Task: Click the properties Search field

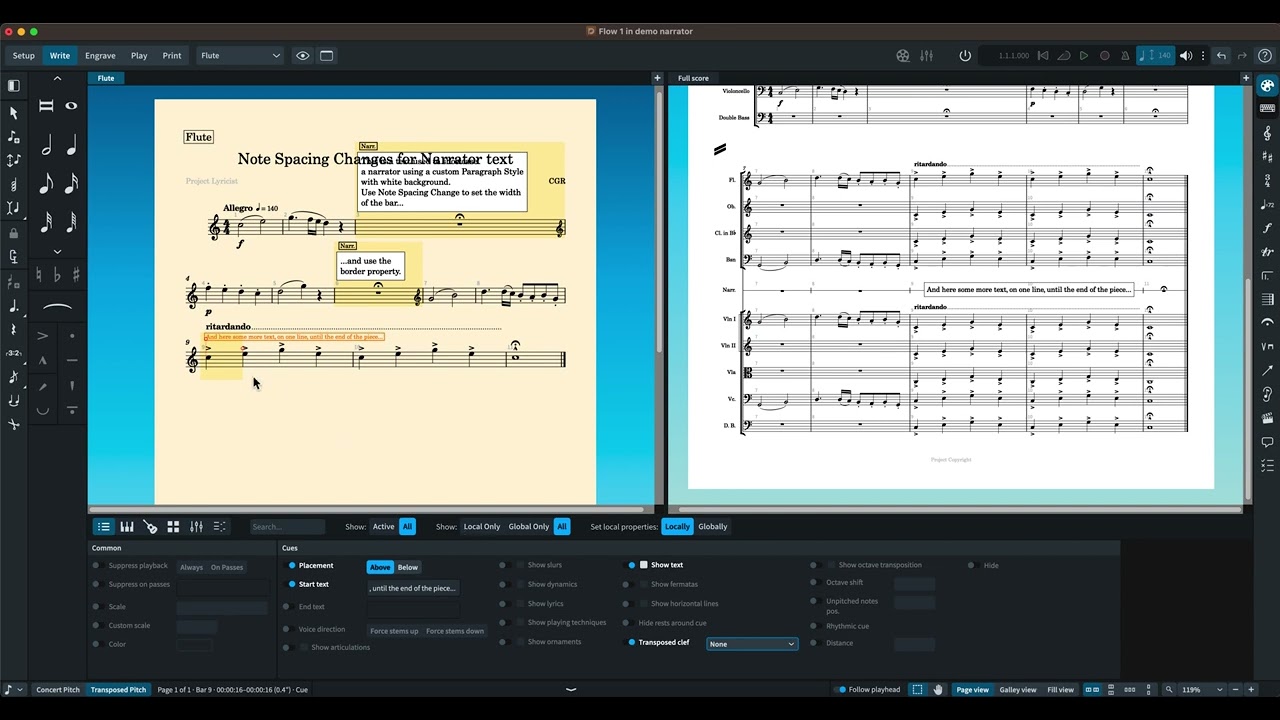Action: (287, 527)
